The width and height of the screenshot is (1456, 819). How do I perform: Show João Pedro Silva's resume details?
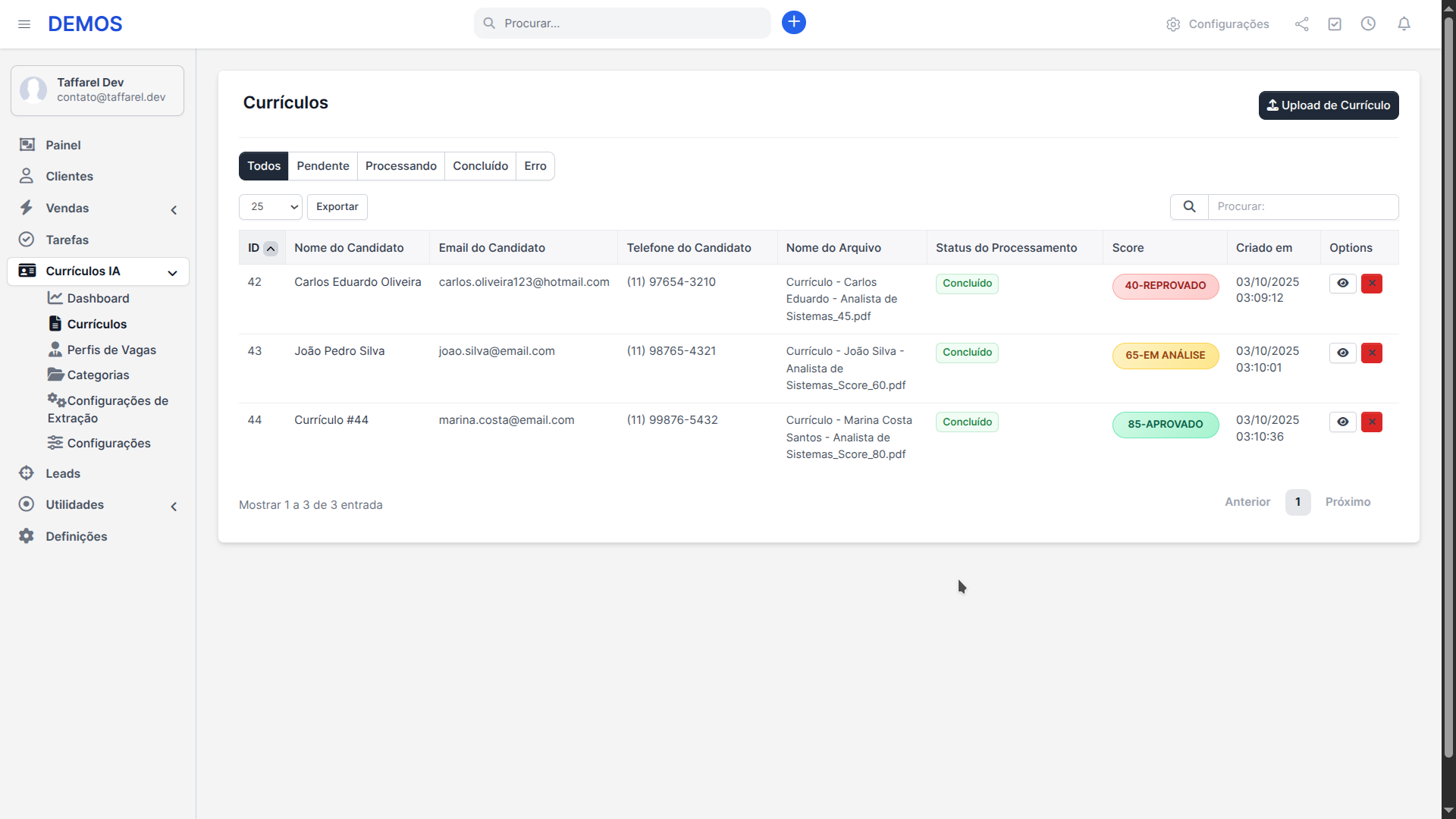tap(1343, 353)
